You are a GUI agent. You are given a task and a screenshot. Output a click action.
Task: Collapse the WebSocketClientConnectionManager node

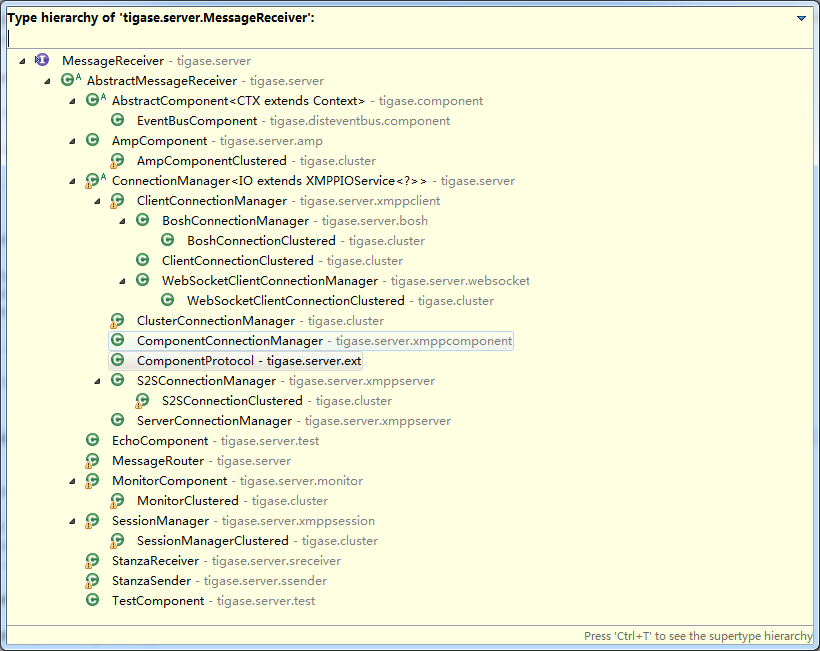click(x=122, y=281)
